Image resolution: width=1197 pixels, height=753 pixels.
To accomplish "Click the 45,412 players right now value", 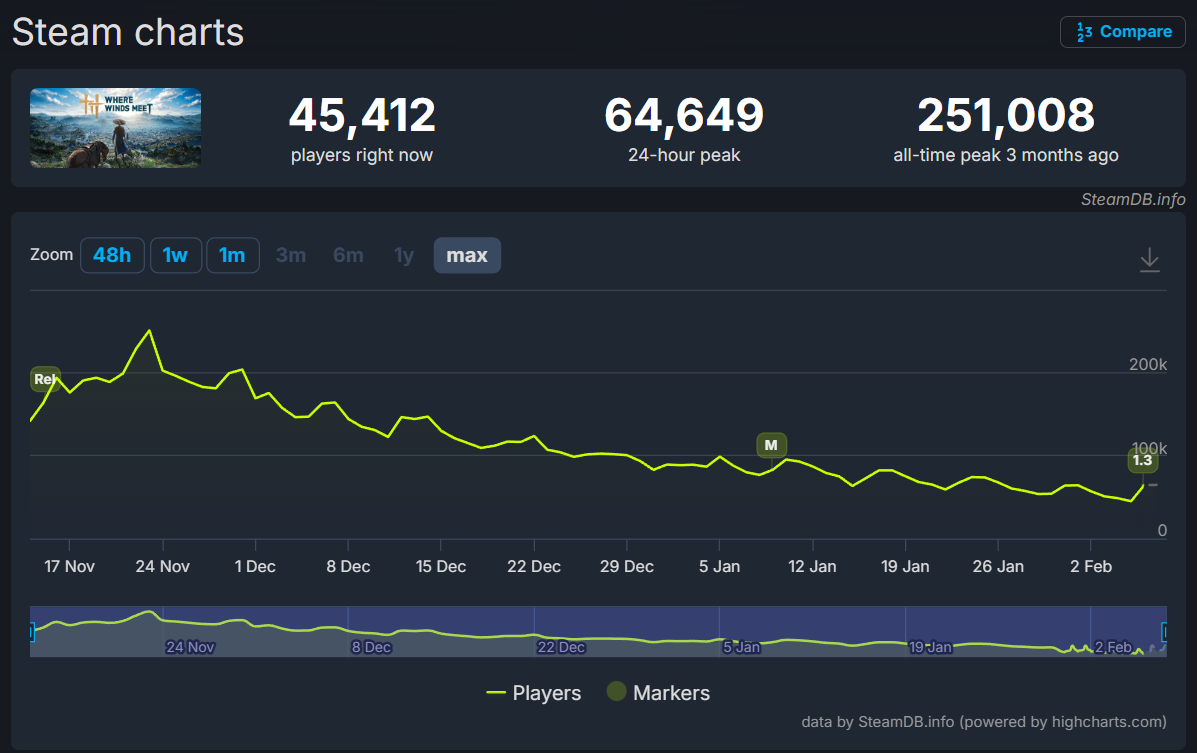I will [362, 115].
